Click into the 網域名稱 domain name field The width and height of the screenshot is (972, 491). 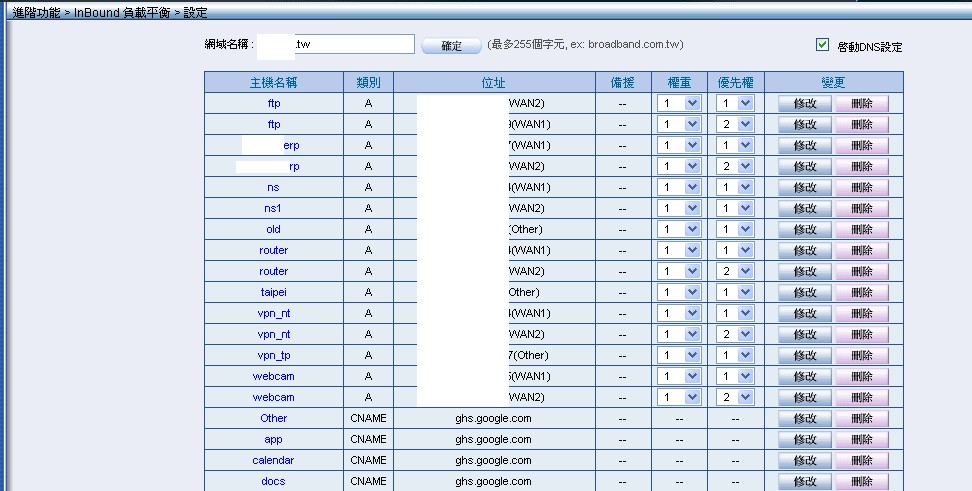tap(336, 44)
